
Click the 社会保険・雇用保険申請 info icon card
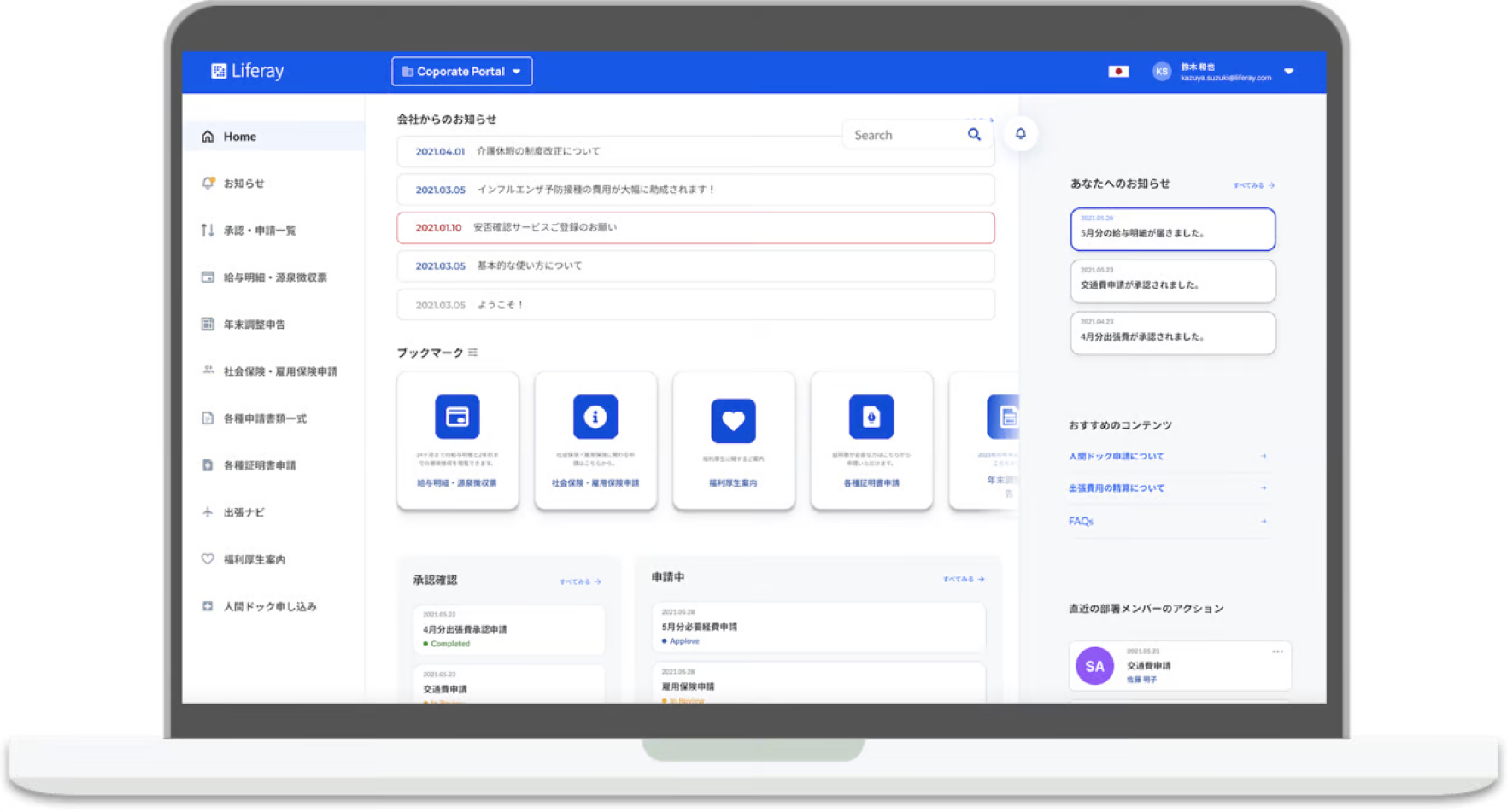595,417
